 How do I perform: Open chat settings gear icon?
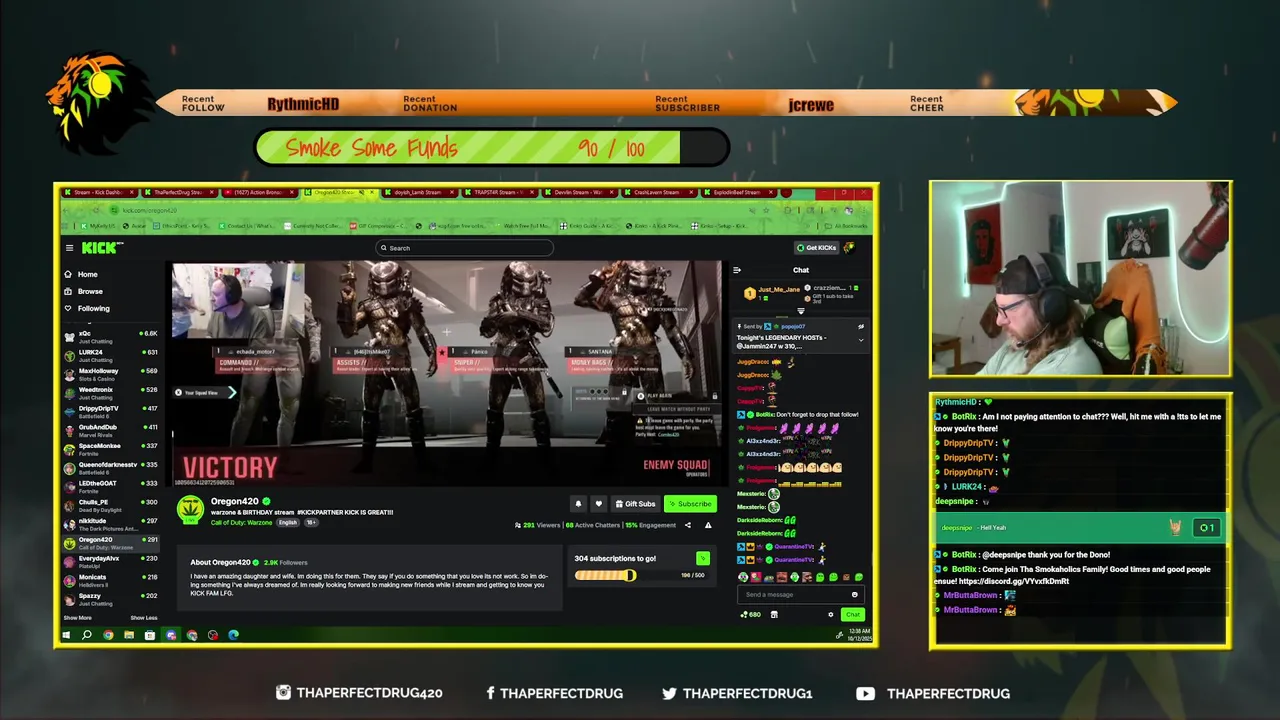[830, 614]
